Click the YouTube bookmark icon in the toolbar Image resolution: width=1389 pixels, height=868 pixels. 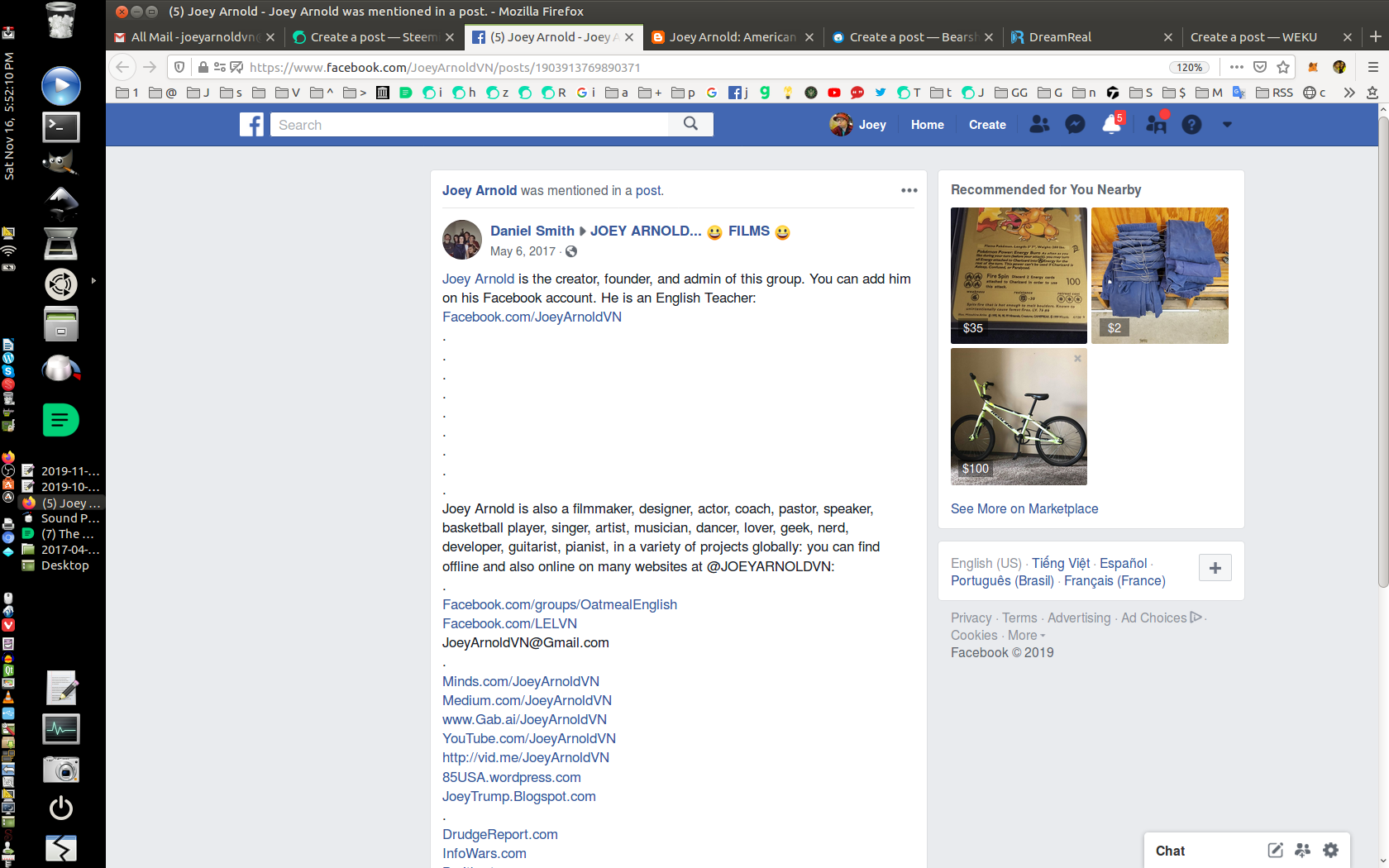click(x=834, y=93)
